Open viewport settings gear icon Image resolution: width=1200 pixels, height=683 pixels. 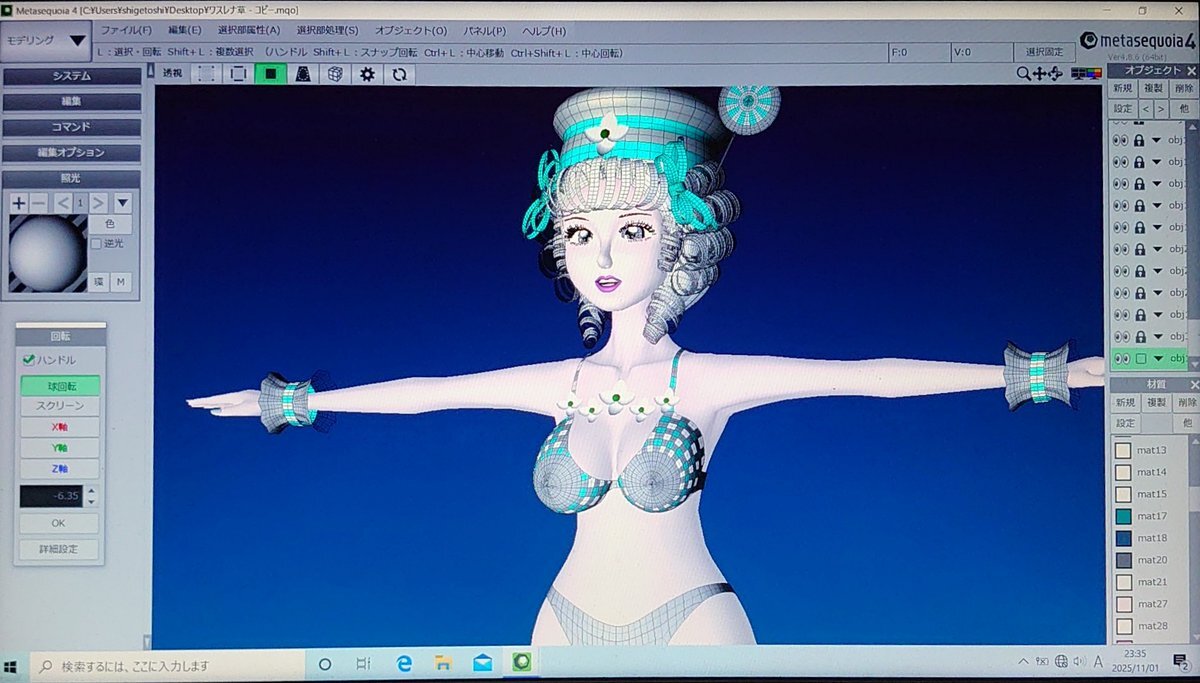[x=367, y=73]
